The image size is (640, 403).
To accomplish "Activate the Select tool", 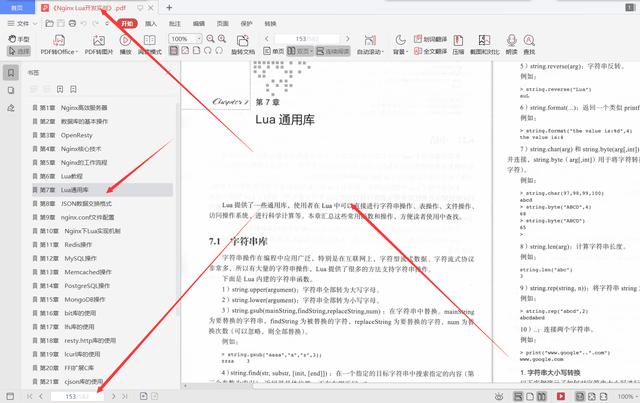I will click(x=19, y=51).
